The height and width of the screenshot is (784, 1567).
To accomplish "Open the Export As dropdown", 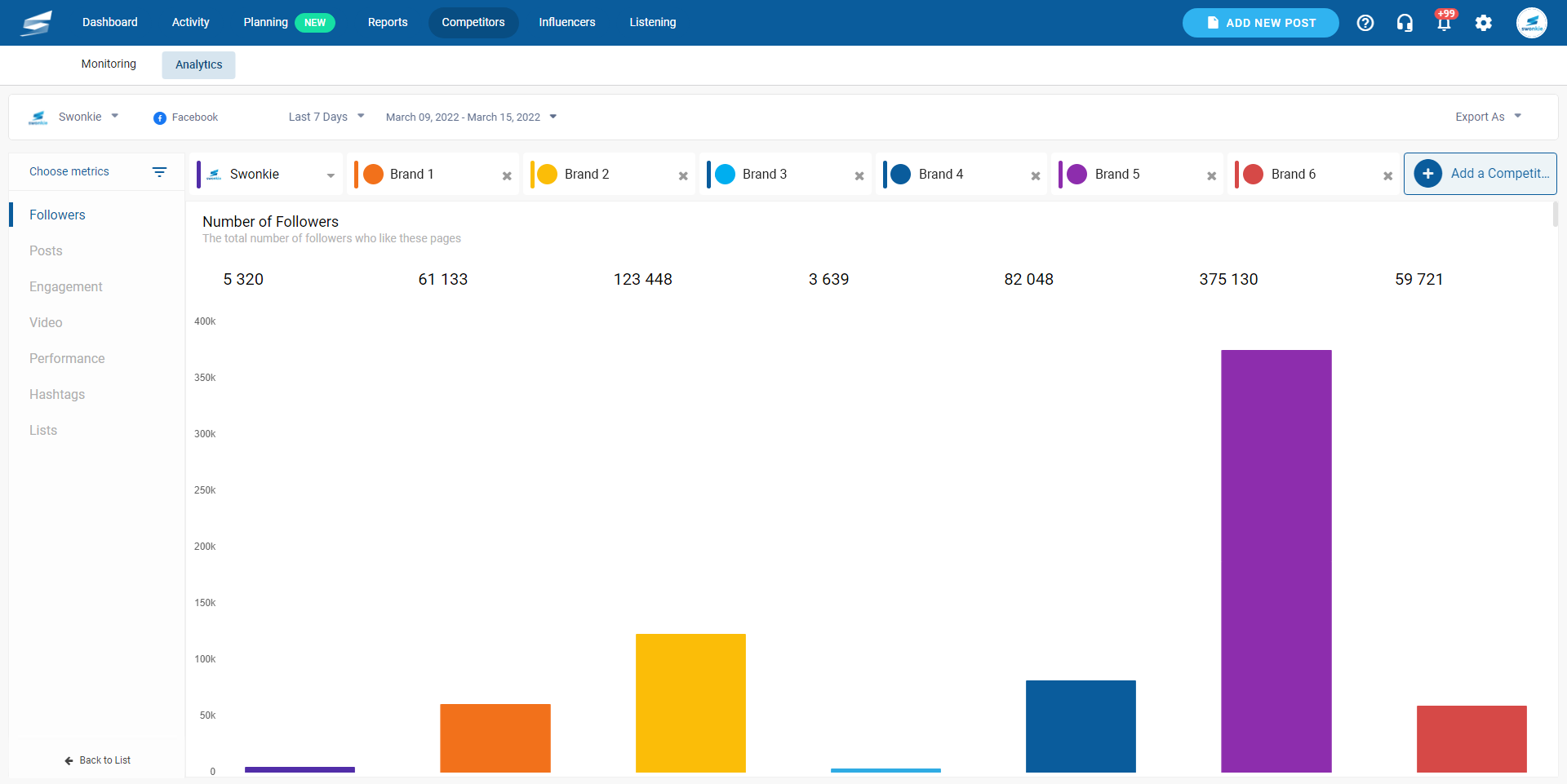I will coord(1489,117).
